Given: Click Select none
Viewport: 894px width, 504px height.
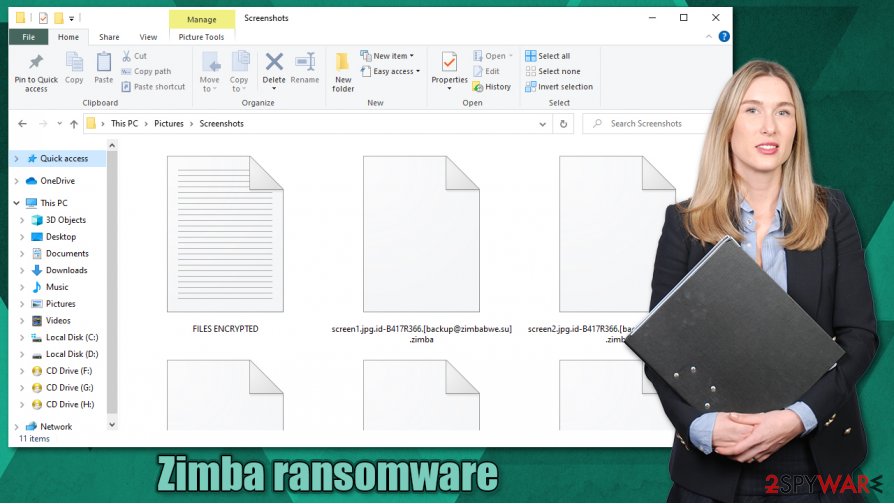Looking at the screenshot, I should pyautogui.click(x=552, y=71).
